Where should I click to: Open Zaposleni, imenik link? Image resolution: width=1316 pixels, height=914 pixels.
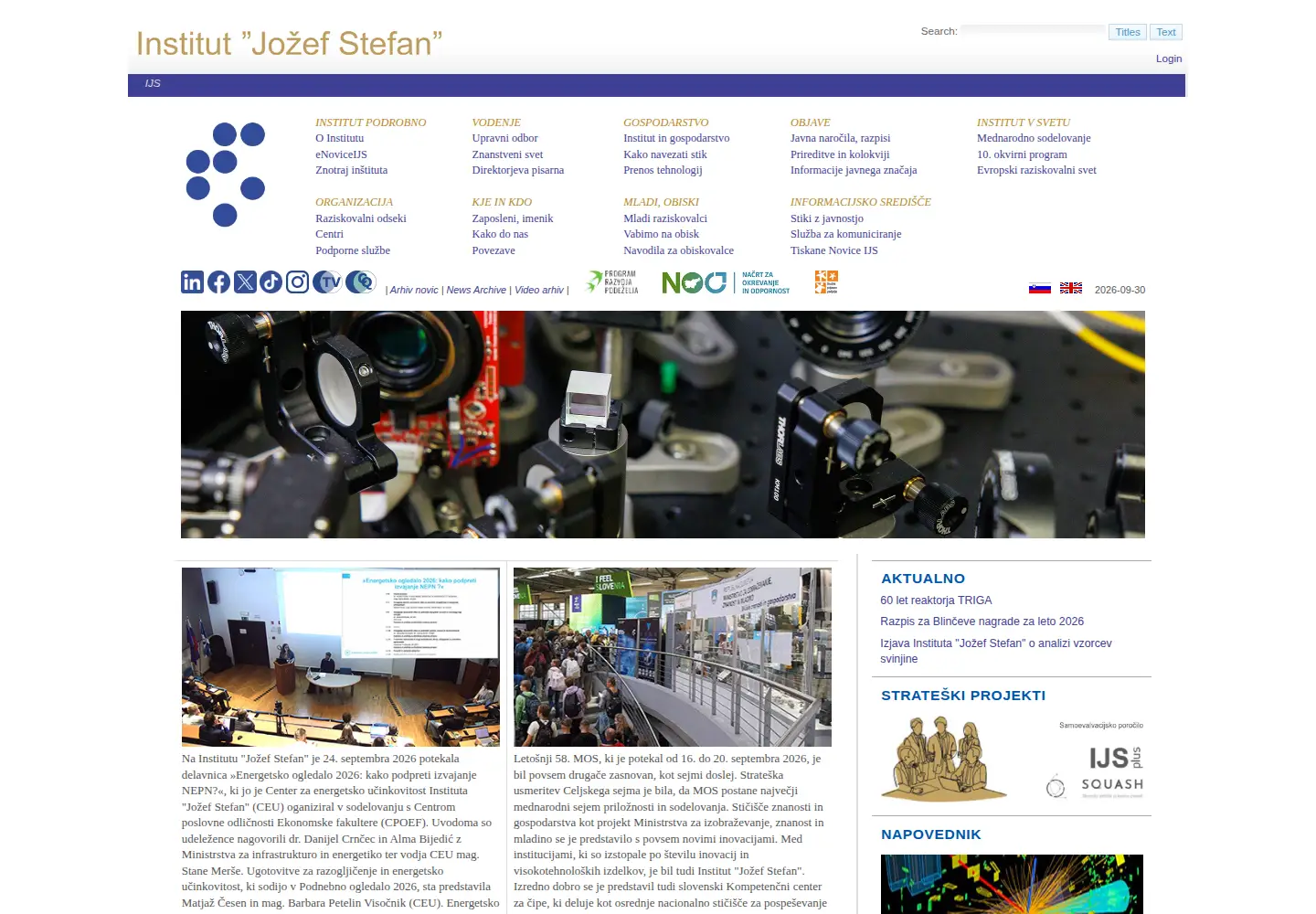pos(513,218)
